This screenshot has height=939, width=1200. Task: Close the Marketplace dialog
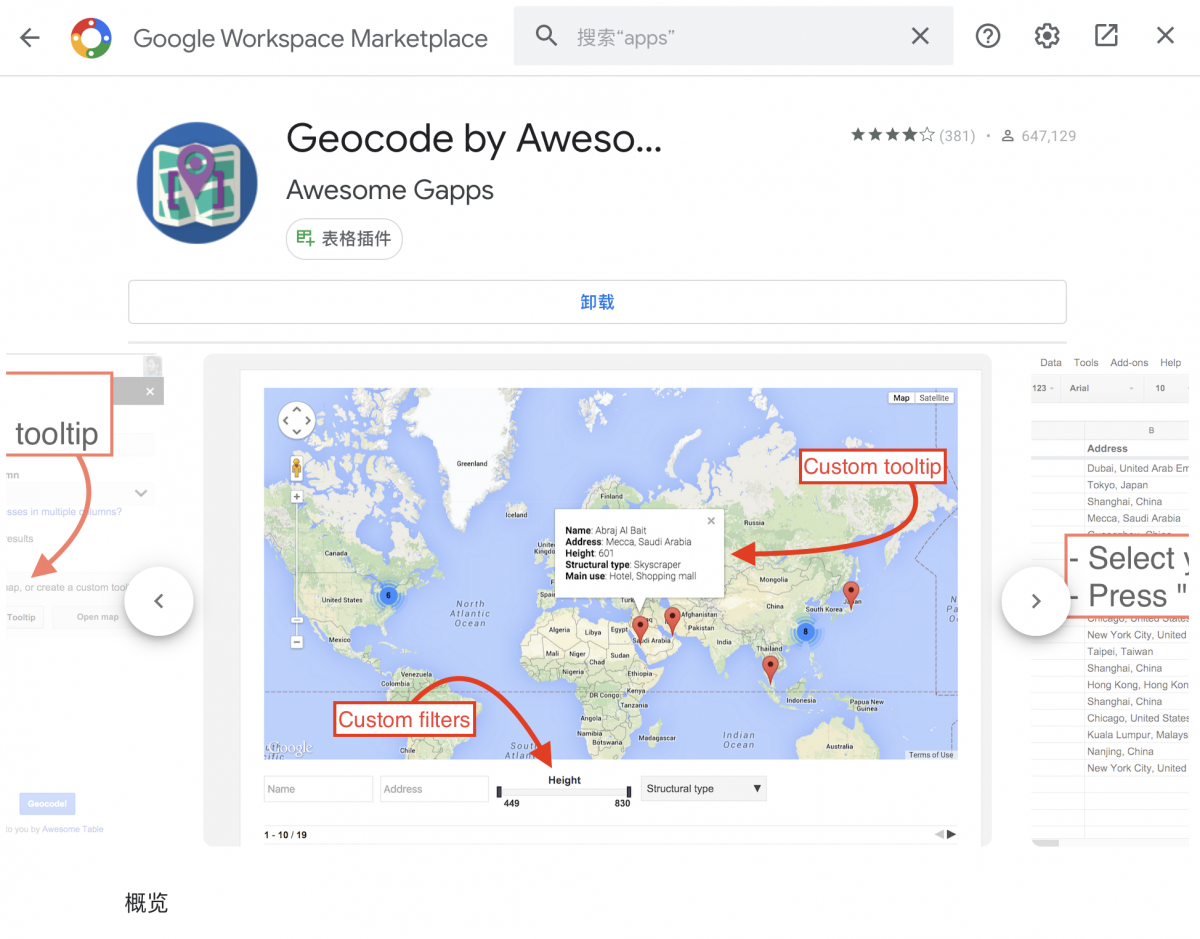click(1165, 36)
